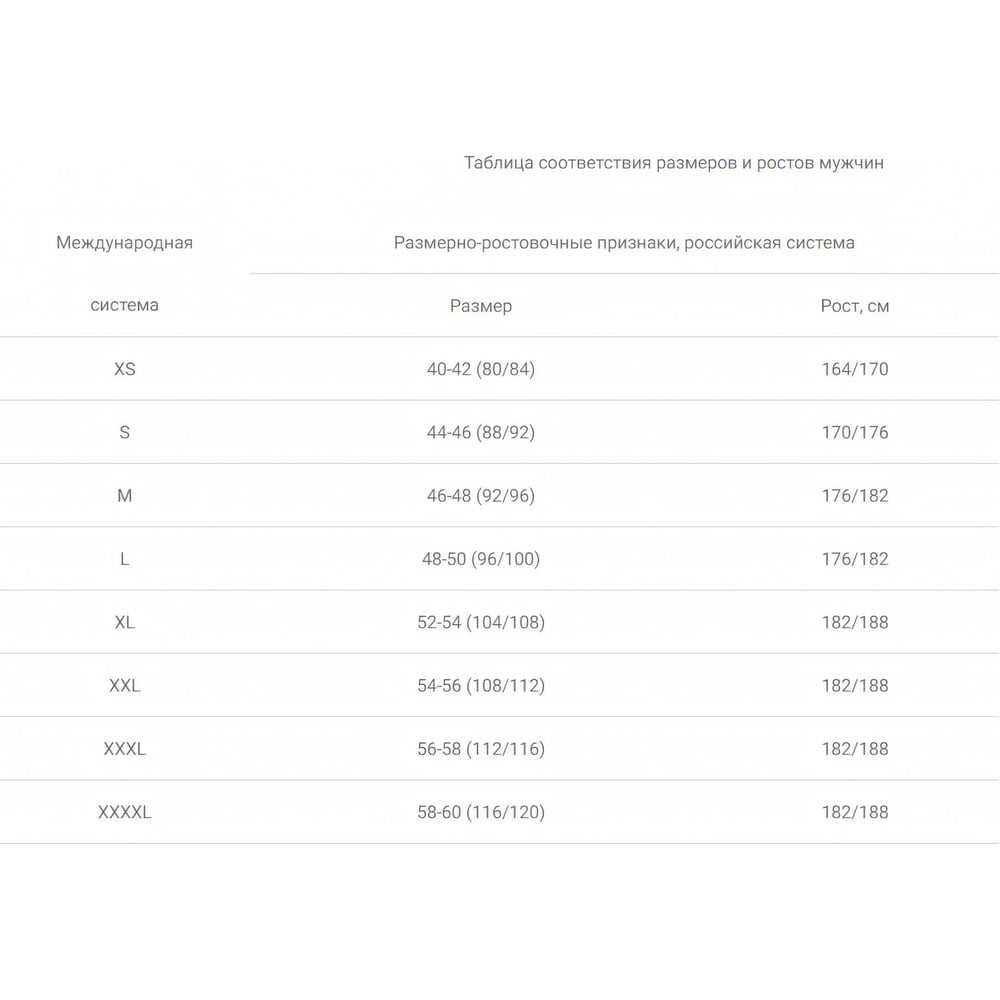
Task: Click the XXL size label
Action: pyautogui.click(x=124, y=686)
